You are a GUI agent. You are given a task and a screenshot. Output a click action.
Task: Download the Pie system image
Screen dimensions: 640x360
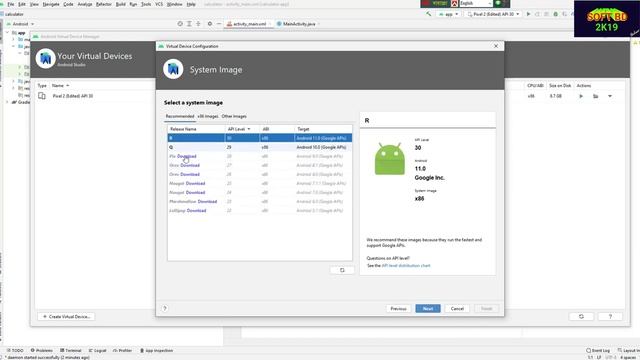[187, 156]
